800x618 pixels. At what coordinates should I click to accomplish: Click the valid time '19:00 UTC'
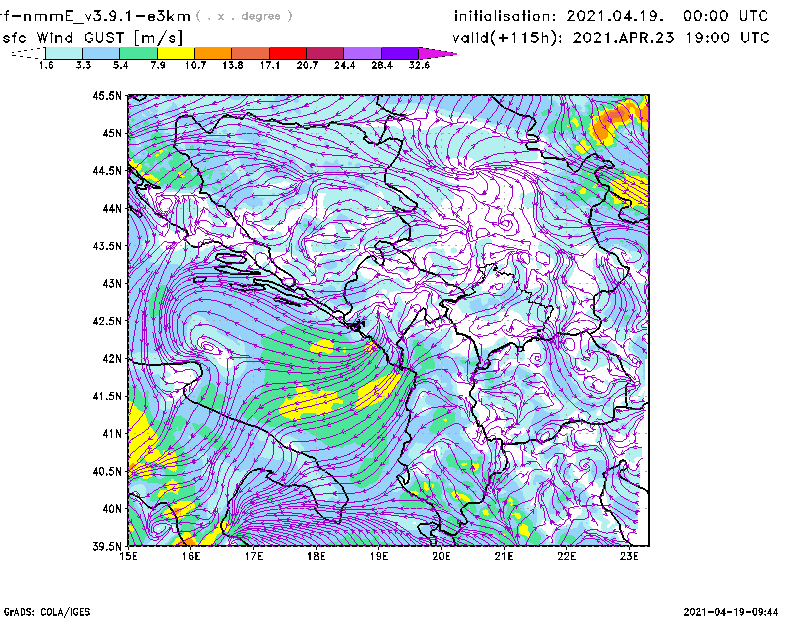[727, 38]
